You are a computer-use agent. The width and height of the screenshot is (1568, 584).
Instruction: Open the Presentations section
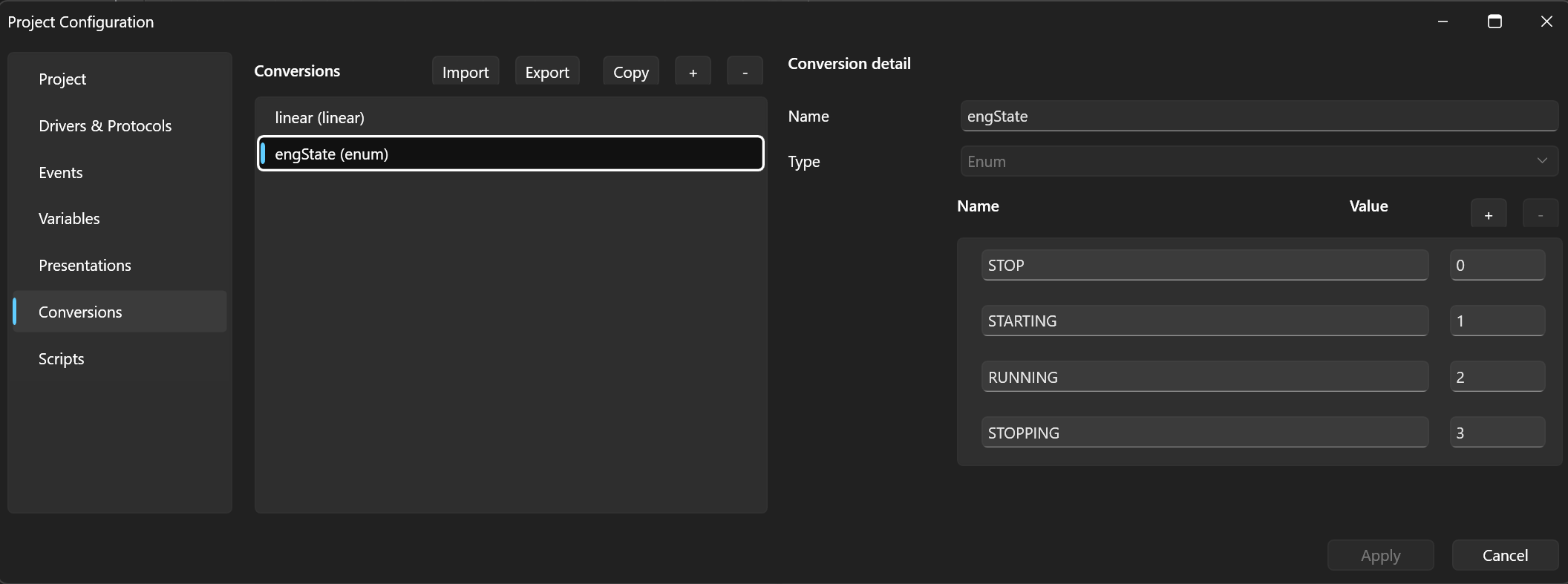pyautogui.click(x=120, y=266)
